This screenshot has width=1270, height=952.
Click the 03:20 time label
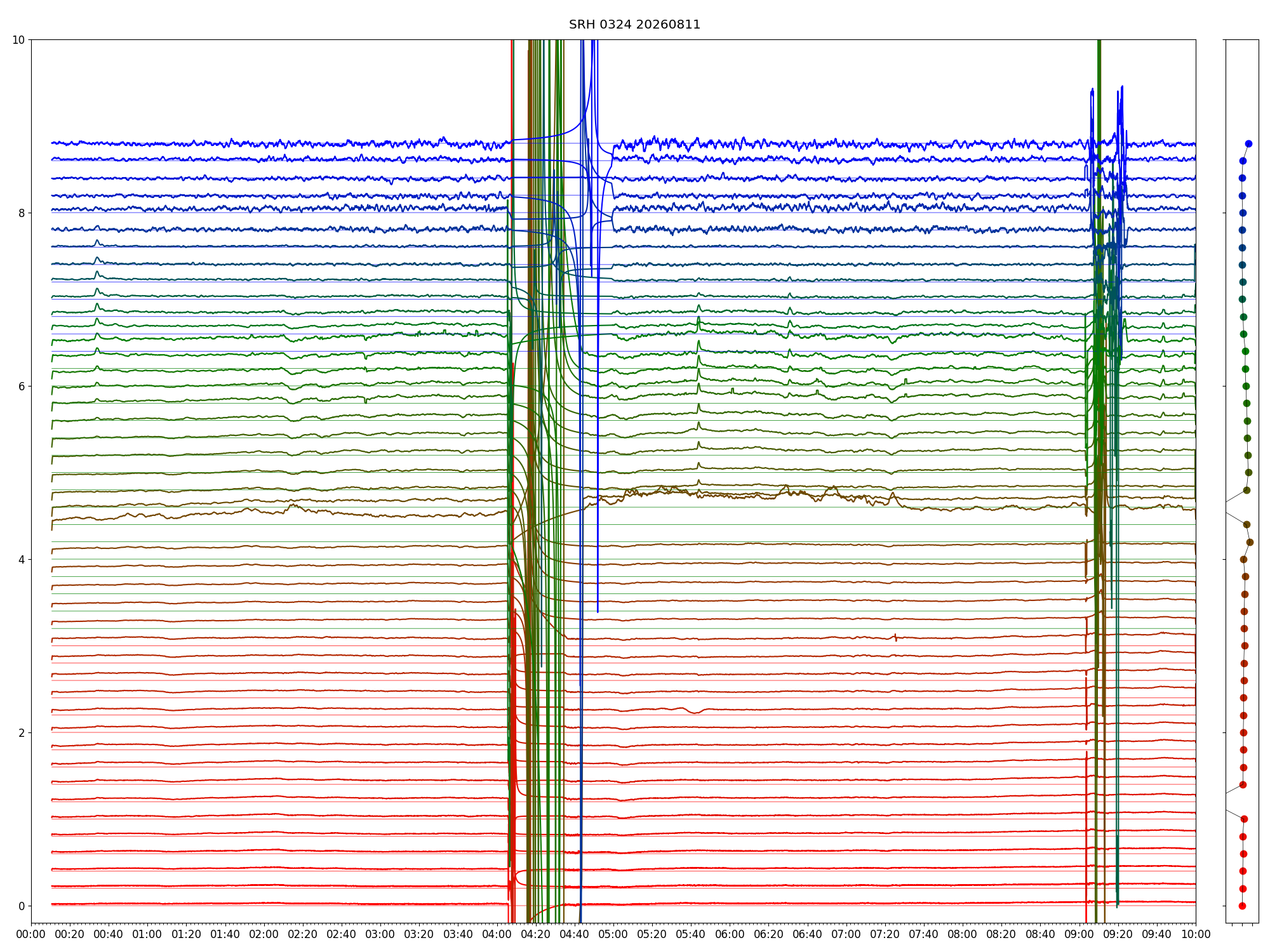click(x=419, y=934)
